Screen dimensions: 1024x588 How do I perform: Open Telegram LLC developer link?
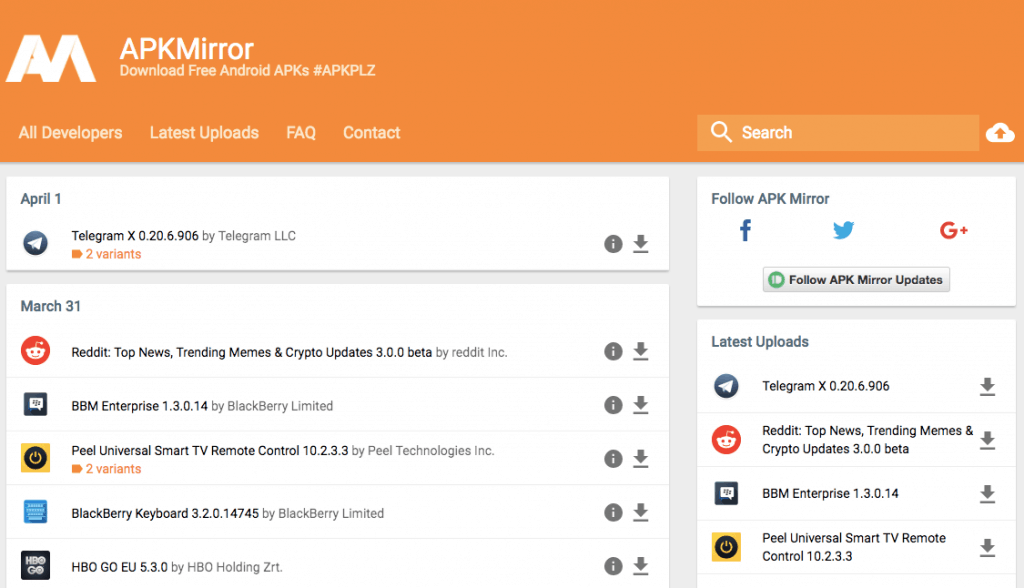click(x=257, y=236)
